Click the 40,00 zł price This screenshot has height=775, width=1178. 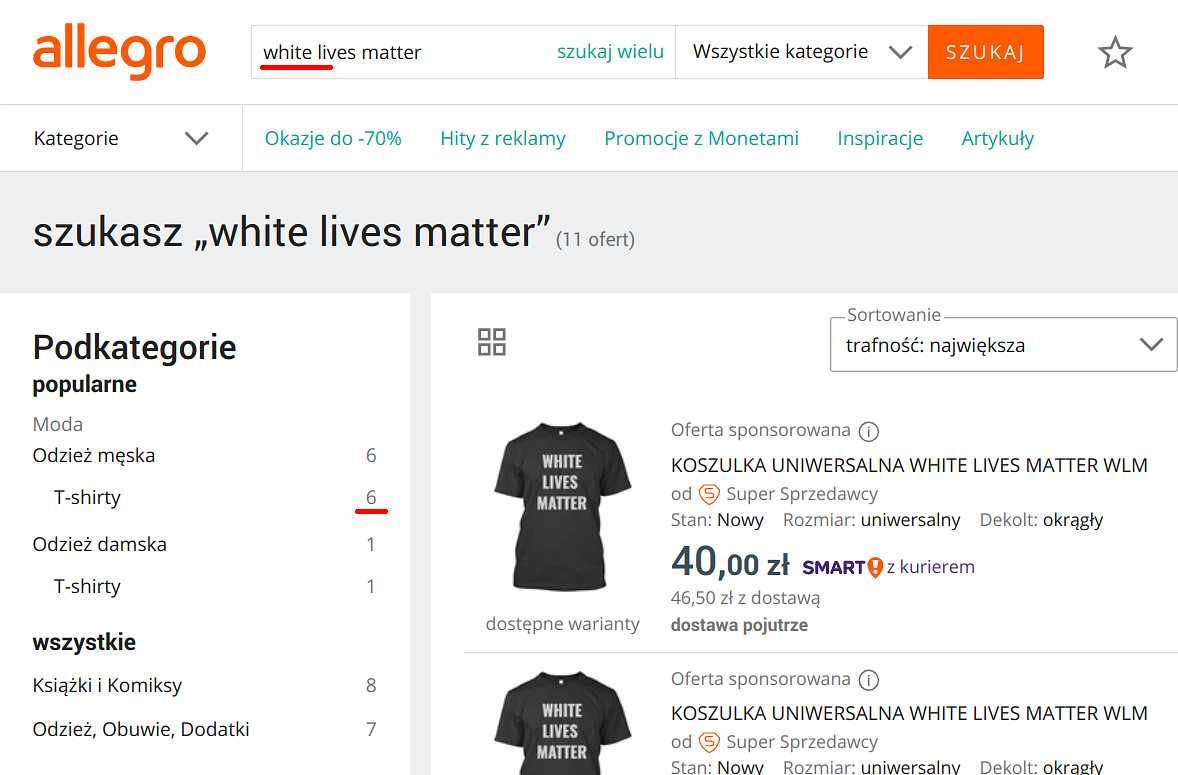click(x=730, y=562)
